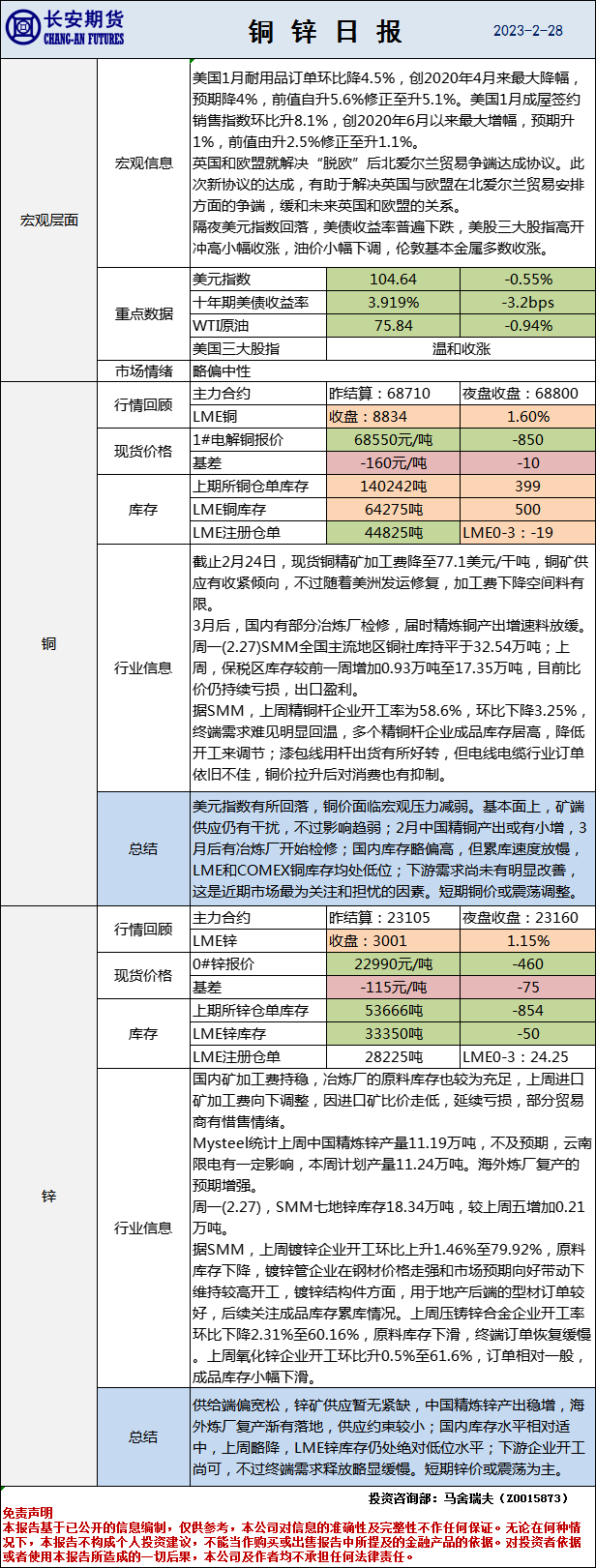596x1568 pixels.
Task: Click the 399 inventory change cell
Action: tap(527, 487)
